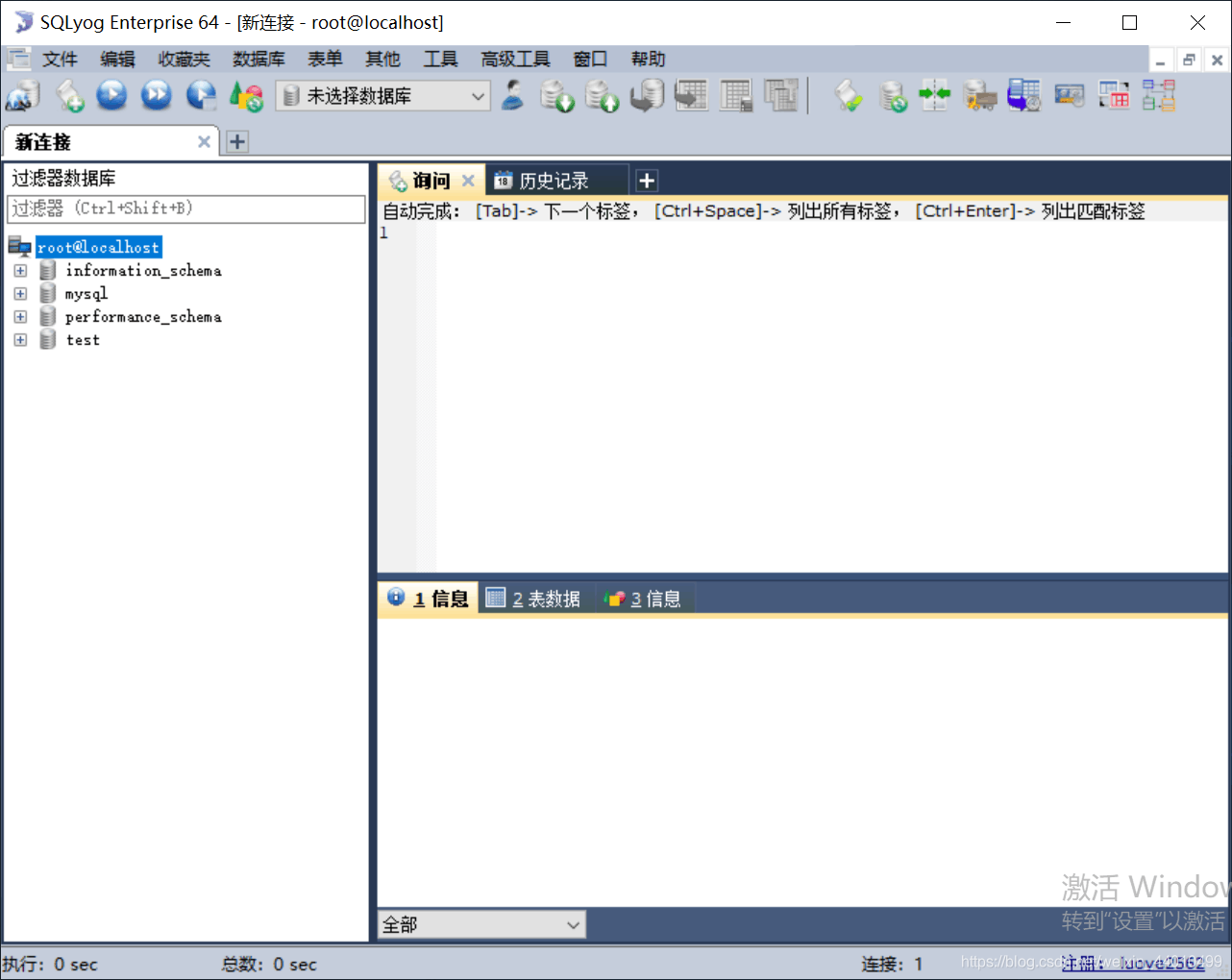Click the import external data icon

556,96
